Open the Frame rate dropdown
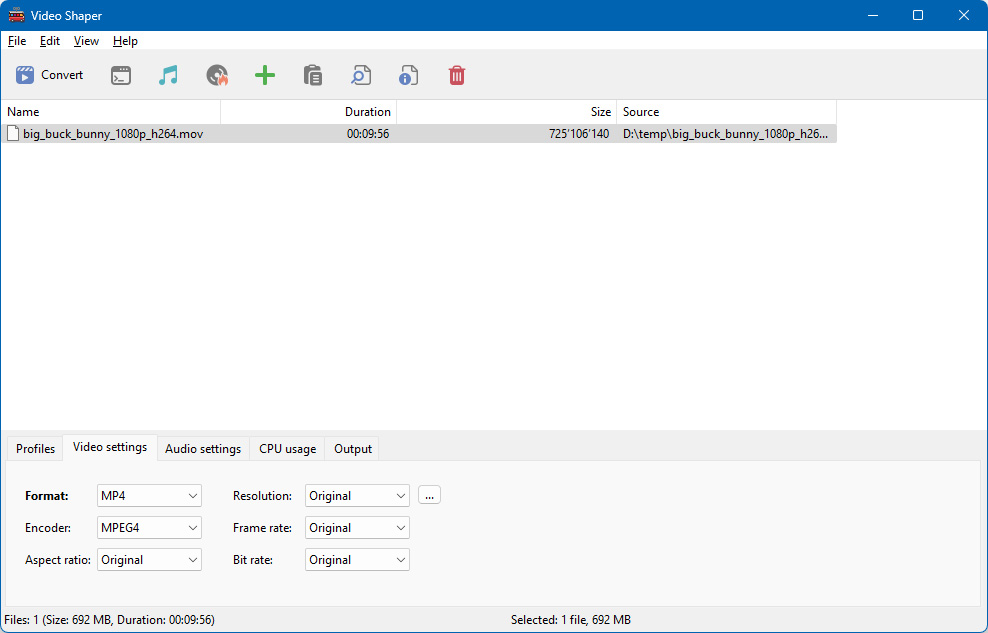 point(357,528)
